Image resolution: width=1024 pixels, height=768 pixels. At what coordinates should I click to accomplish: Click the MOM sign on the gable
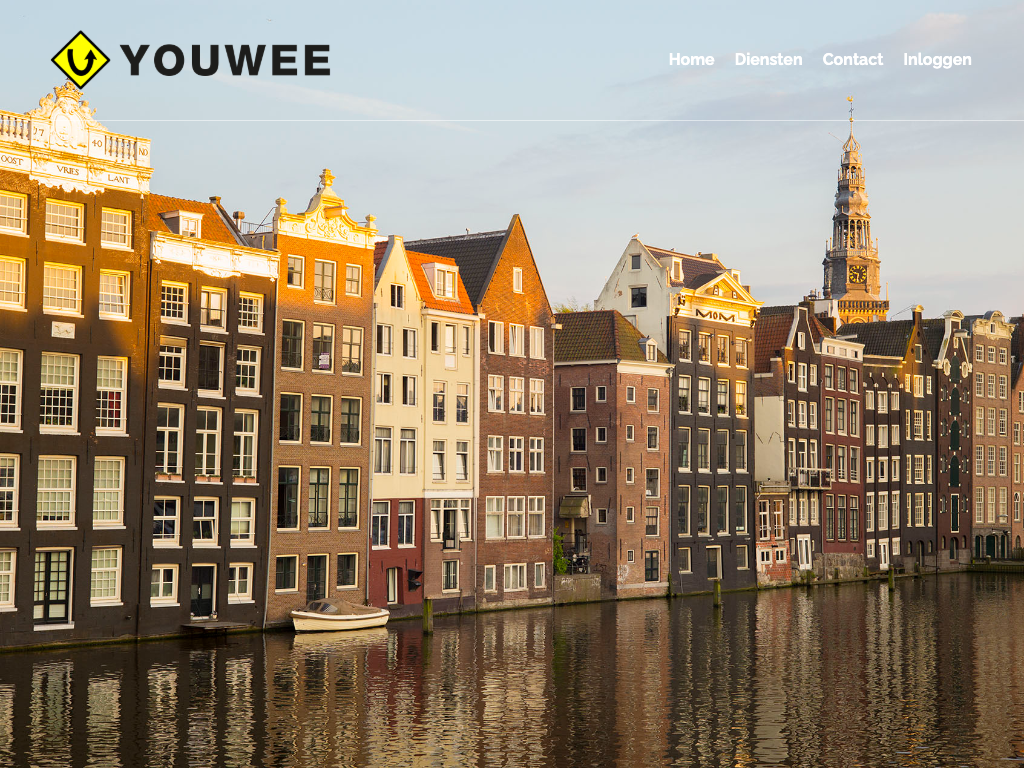pos(714,315)
